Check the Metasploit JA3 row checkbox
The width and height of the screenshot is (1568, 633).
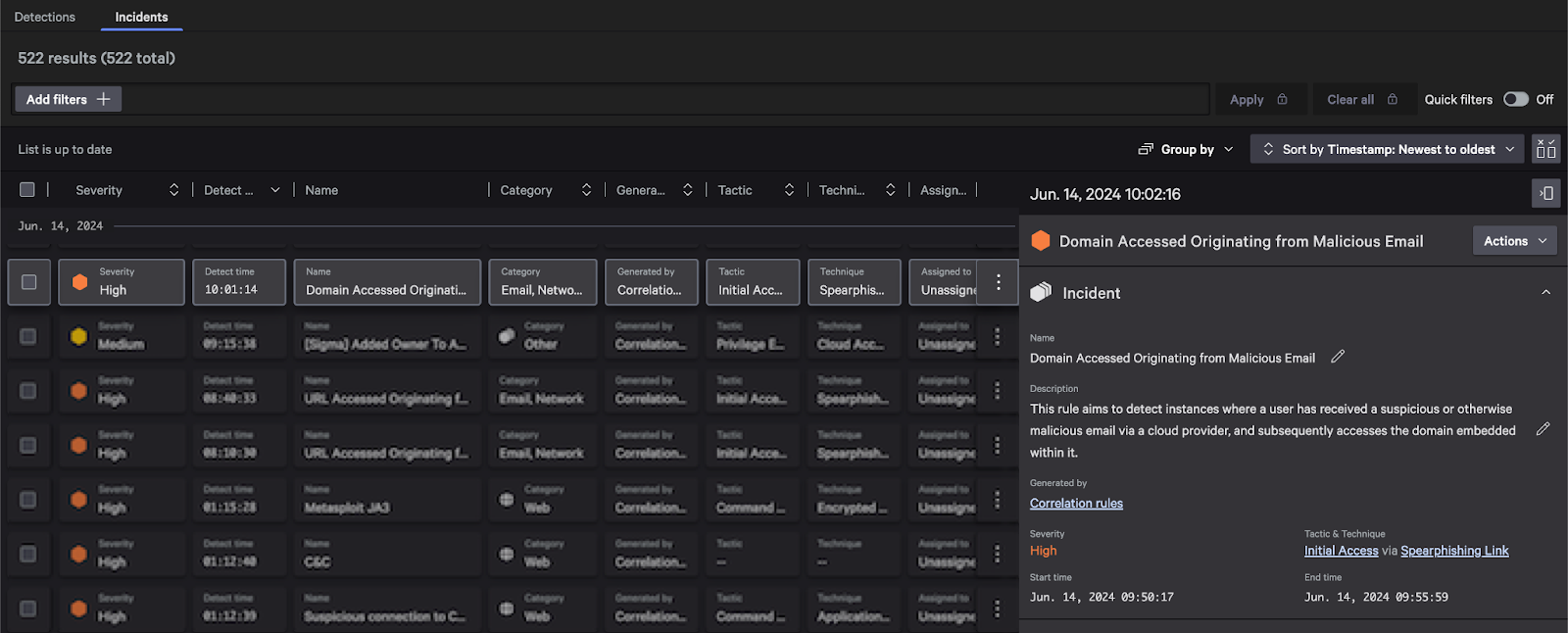coord(28,500)
